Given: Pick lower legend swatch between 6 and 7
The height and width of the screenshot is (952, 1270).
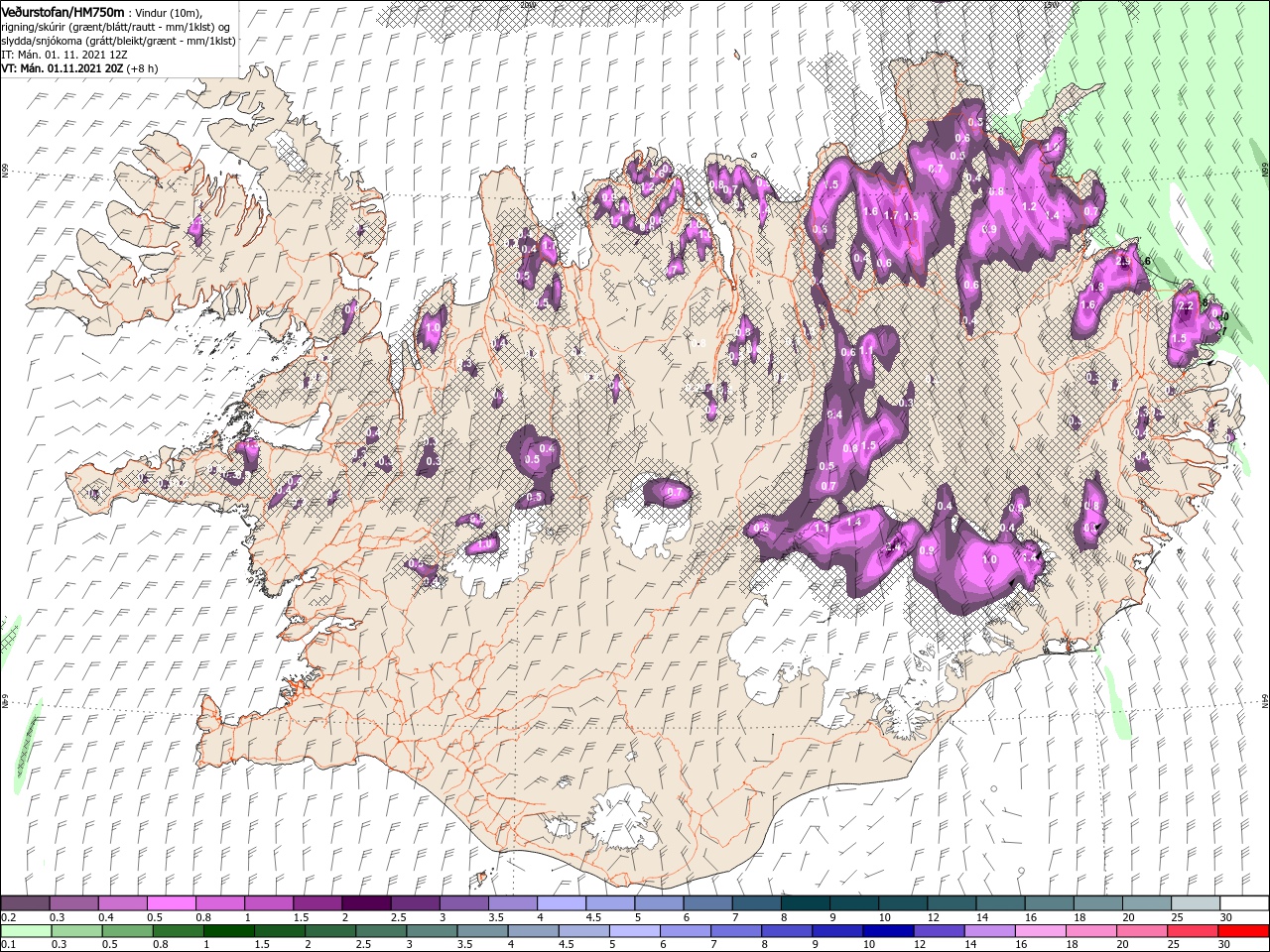Looking at the screenshot, I should coord(686,931).
